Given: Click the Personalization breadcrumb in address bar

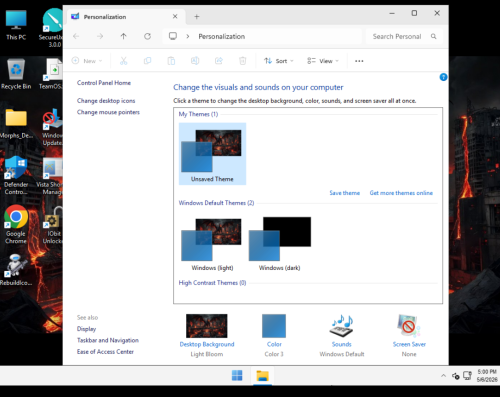Looking at the screenshot, I should click(222, 36).
